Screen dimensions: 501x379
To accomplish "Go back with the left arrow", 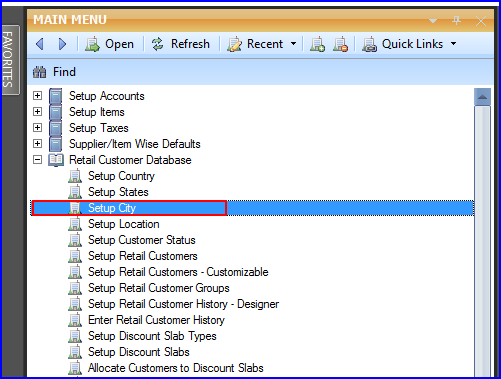I will click(x=40, y=44).
